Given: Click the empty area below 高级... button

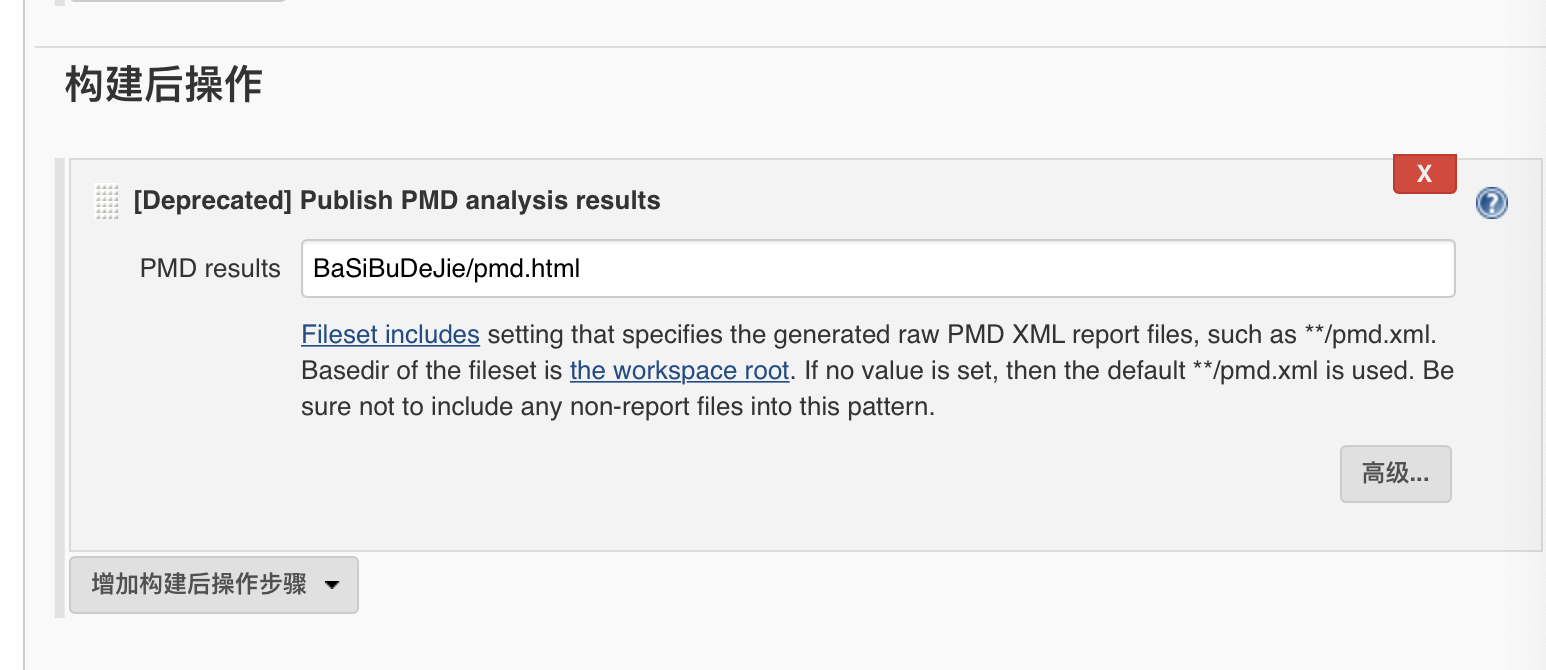Looking at the screenshot, I should pos(1395,526).
